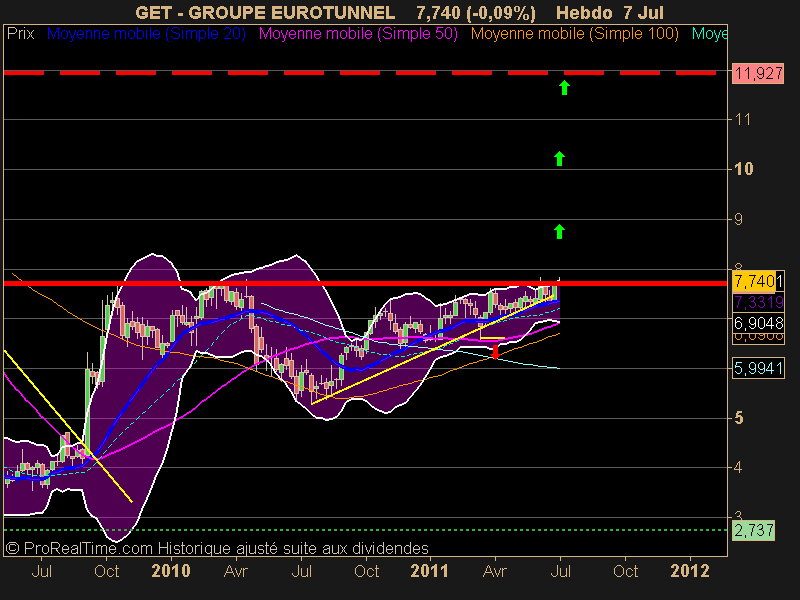The height and width of the screenshot is (600, 800).
Task: Click the 4 gridline label on the price axis
Action: (738, 467)
